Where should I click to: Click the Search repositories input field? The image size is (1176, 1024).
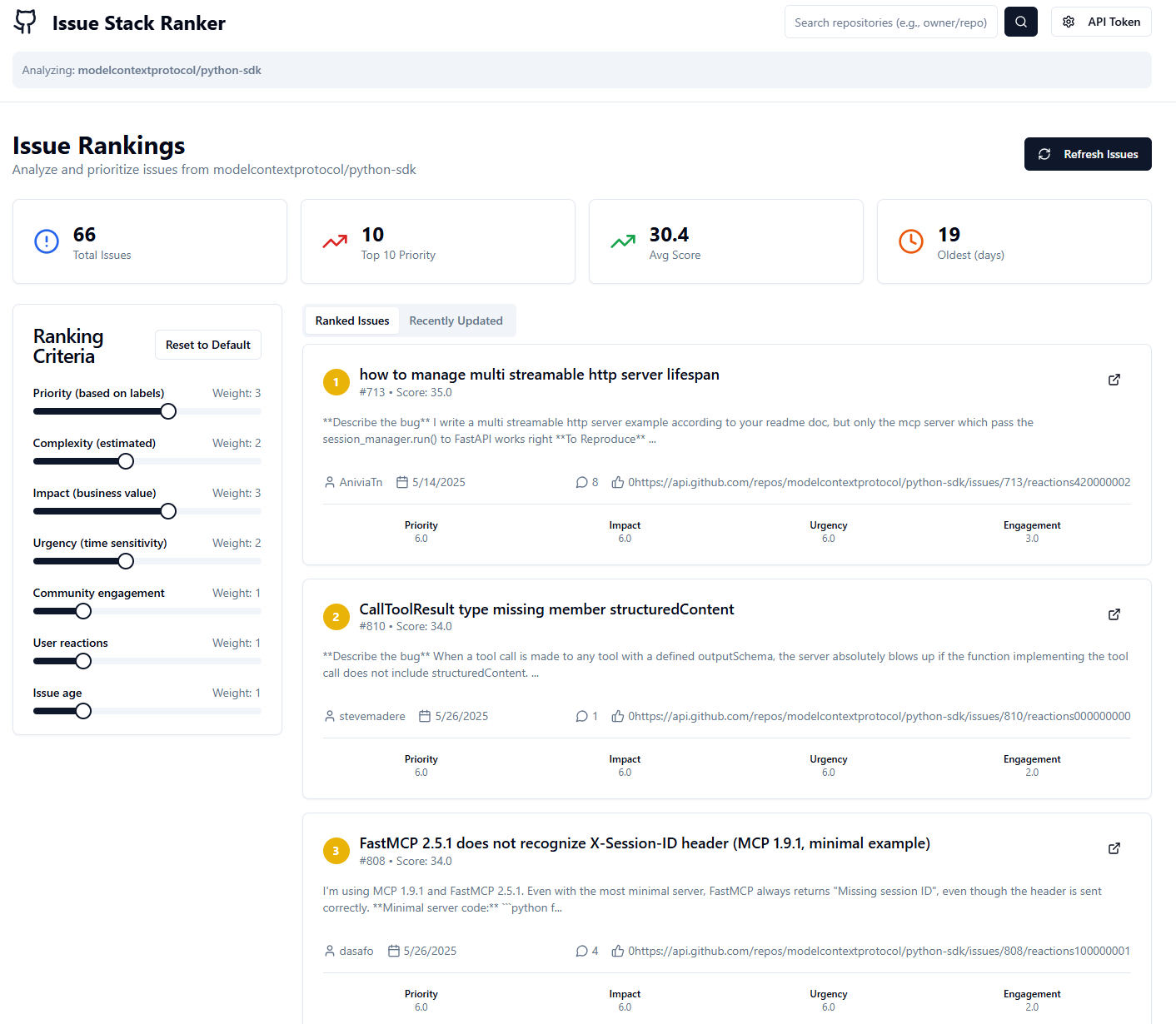pyautogui.click(x=889, y=22)
